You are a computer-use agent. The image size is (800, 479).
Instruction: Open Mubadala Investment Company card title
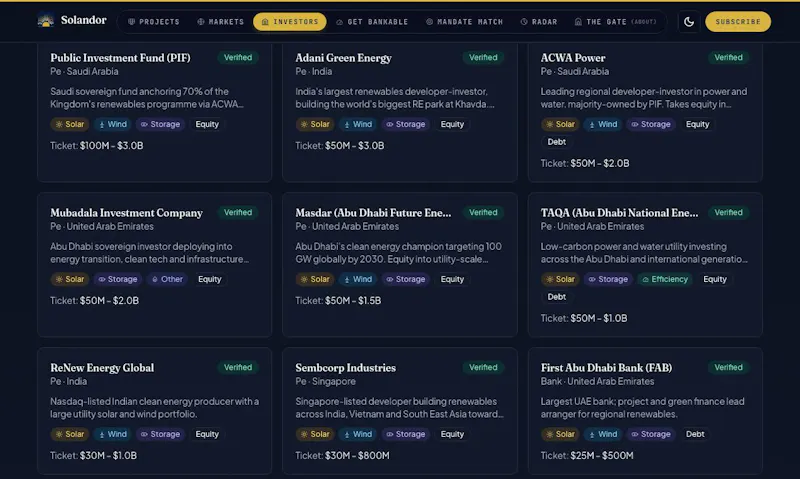click(x=127, y=213)
